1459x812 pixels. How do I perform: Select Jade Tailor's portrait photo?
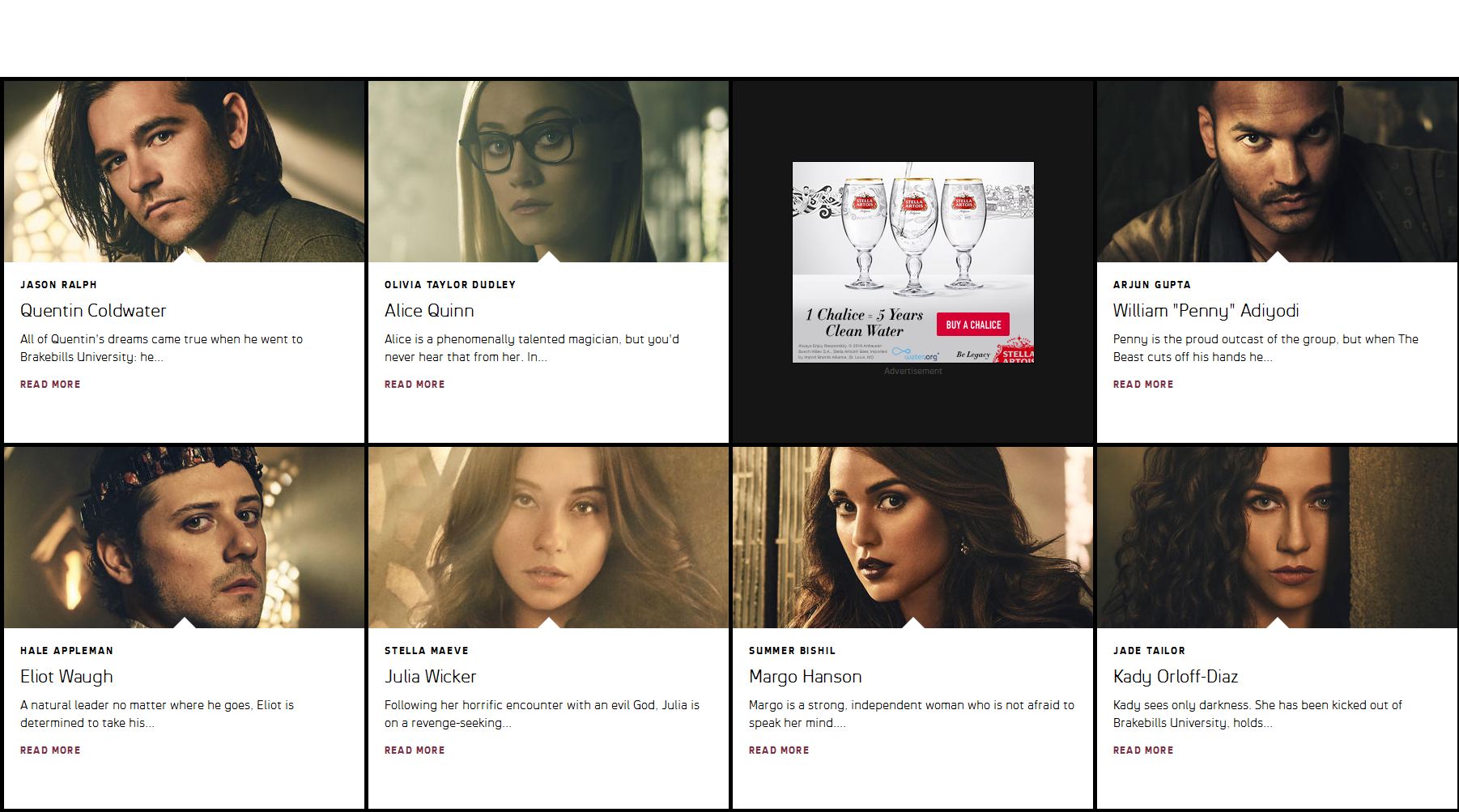[x=1277, y=538]
